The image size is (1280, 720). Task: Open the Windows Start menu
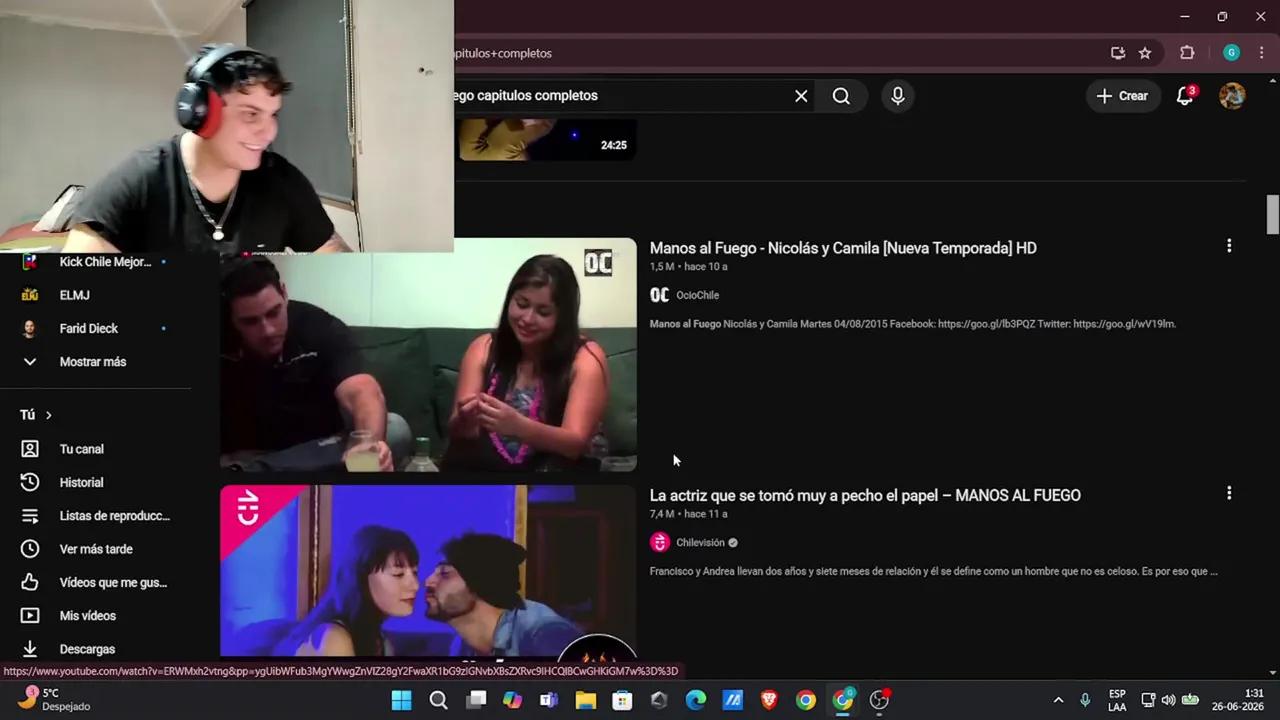(401, 700)
